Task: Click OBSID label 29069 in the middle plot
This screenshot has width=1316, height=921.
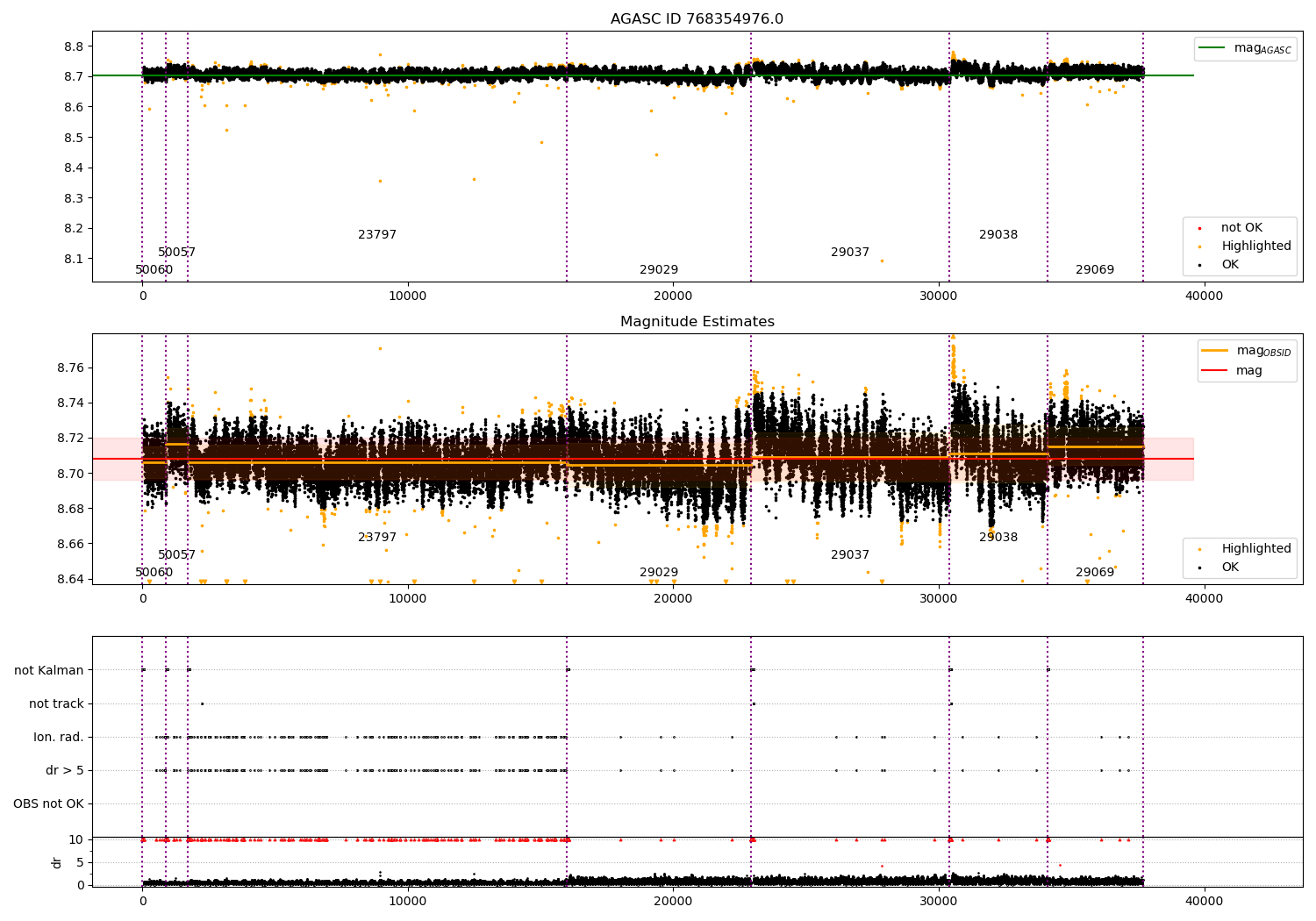Action: click(1095, 573)
